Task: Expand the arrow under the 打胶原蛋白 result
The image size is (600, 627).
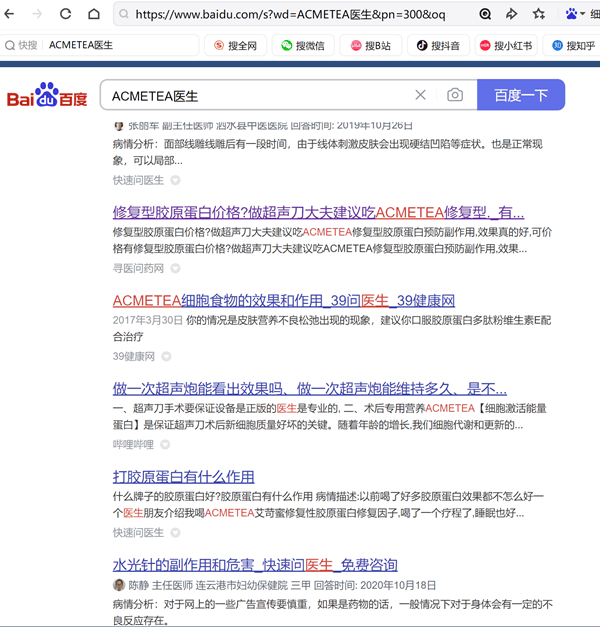Action: tap(175, 533)
